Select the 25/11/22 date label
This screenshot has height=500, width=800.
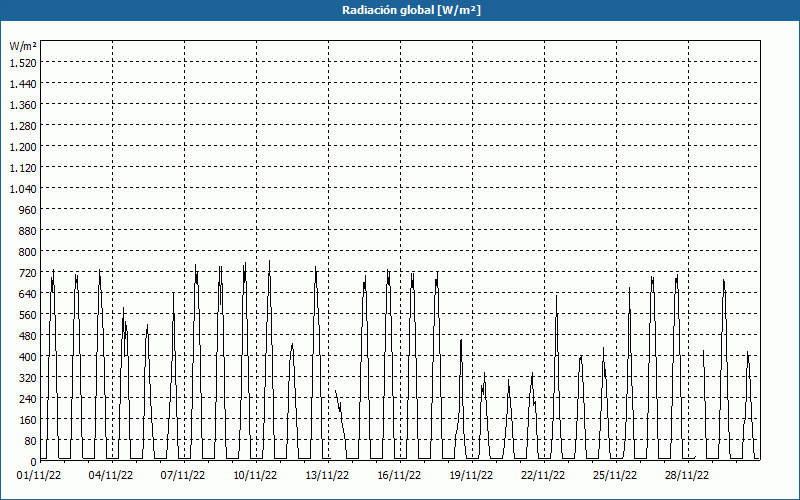(x=615, y=476)
